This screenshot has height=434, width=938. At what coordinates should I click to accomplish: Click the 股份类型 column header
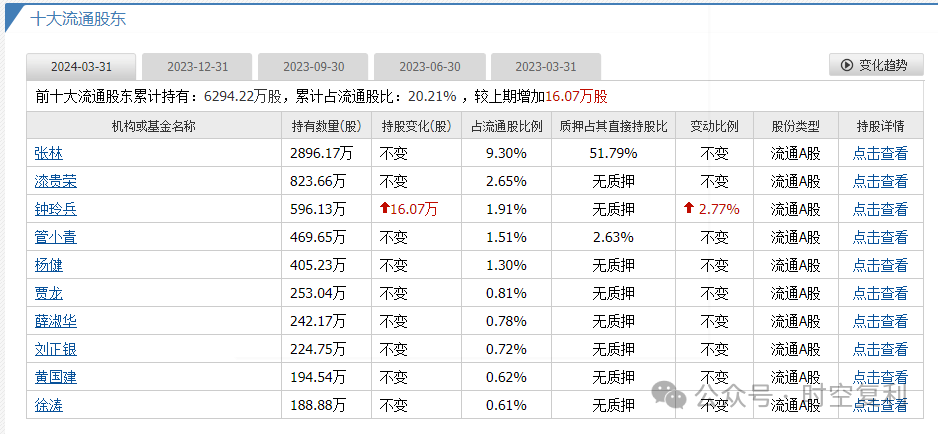[796, 126]
